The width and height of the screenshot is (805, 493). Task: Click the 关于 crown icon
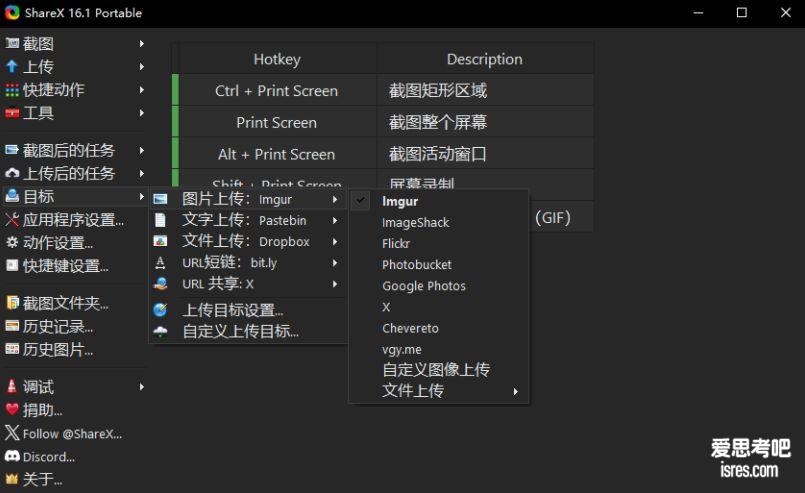[12, 479]
